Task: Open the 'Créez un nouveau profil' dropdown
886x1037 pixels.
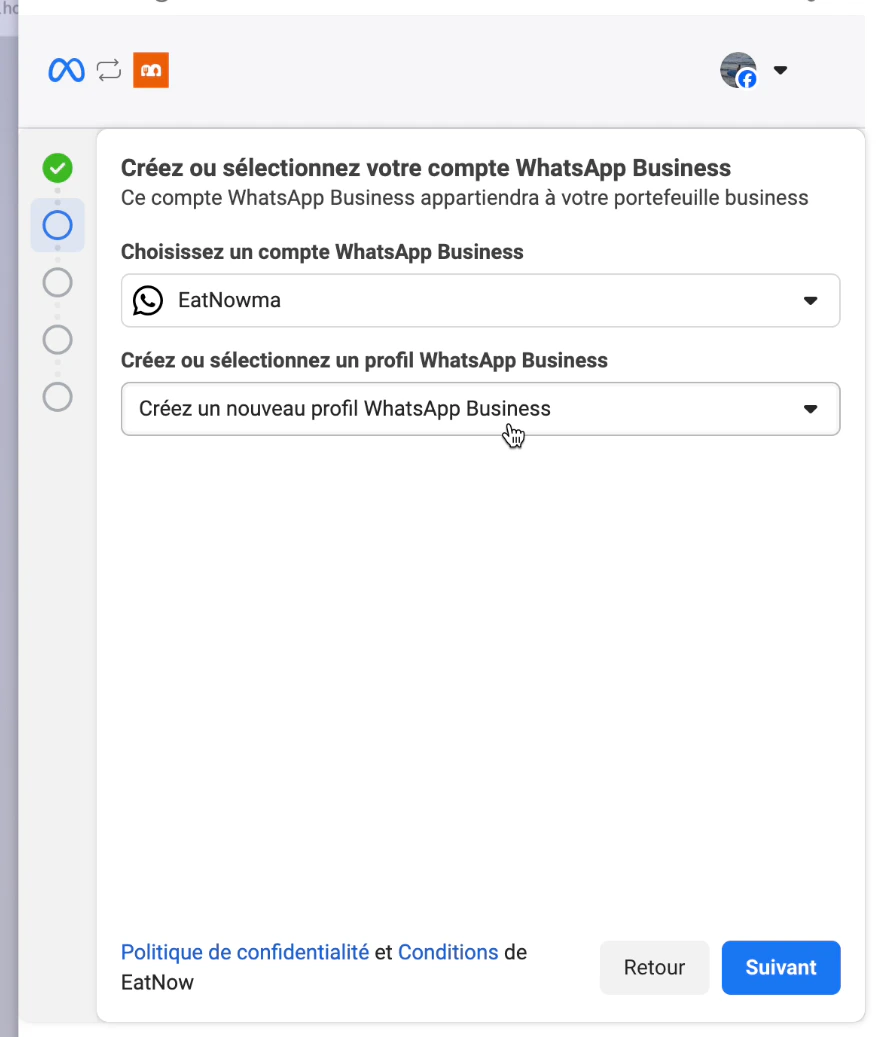Action: [481, 409]
